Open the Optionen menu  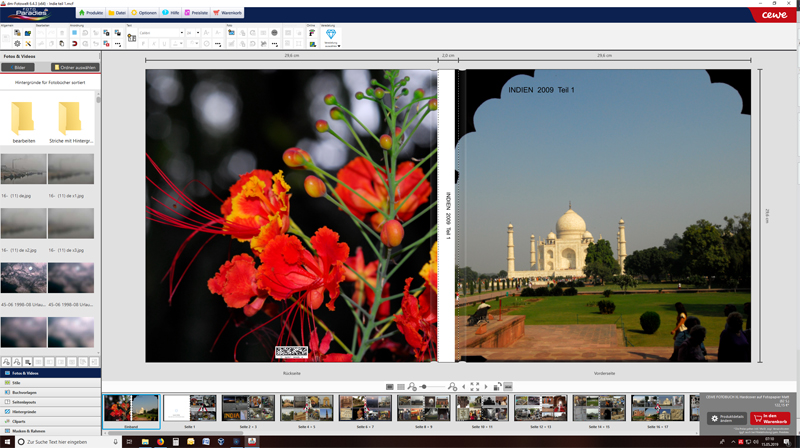145,13
